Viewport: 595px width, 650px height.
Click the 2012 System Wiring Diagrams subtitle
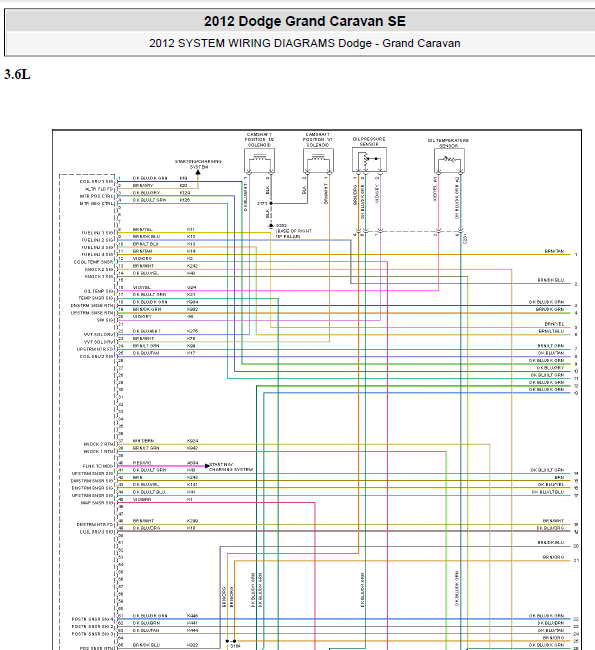pyautogui.click(x=305, y=43)
